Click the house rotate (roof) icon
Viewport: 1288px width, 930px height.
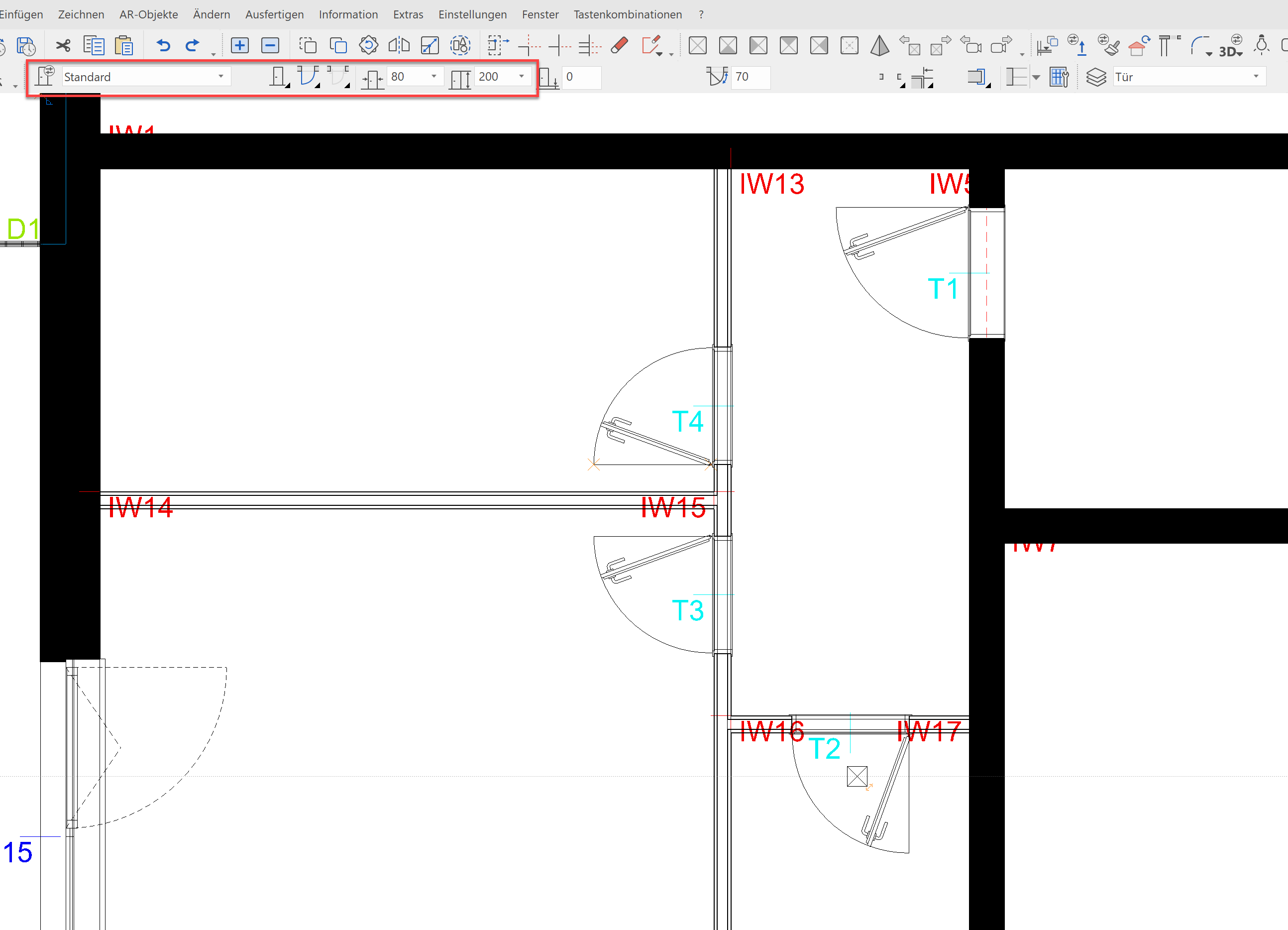pos(1139,45)
